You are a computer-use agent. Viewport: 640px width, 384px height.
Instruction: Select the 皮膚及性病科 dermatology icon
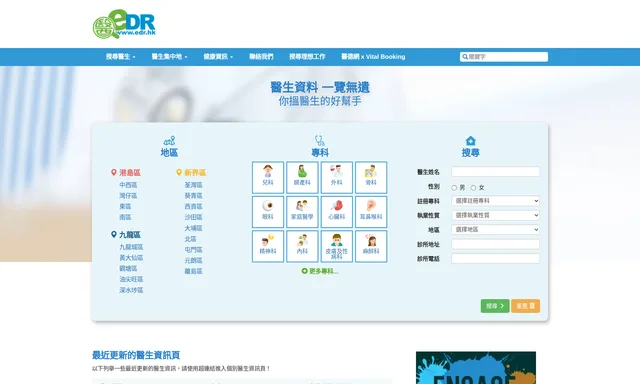pos(337,246)
